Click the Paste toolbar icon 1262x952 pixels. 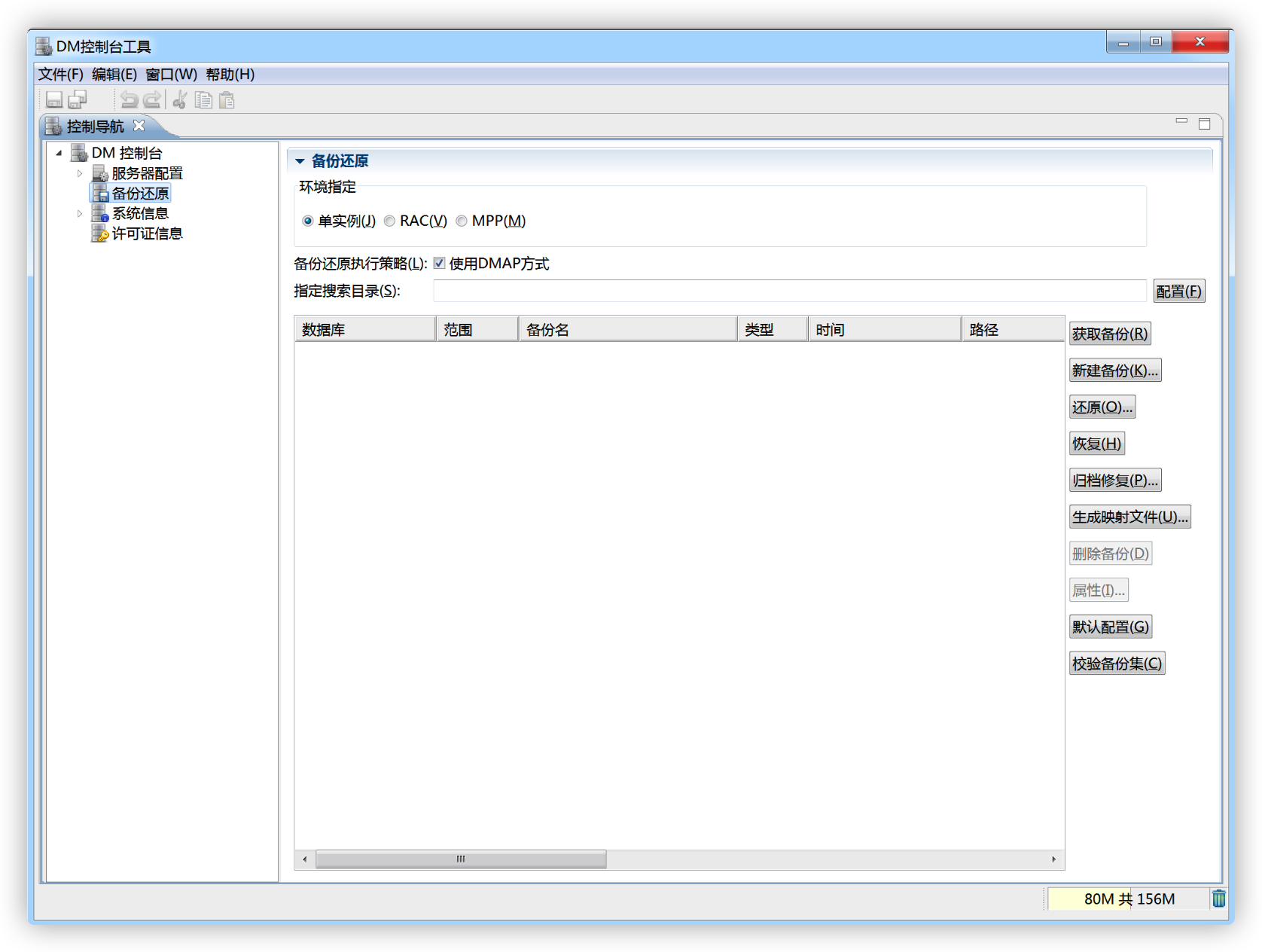pos(227,99)
